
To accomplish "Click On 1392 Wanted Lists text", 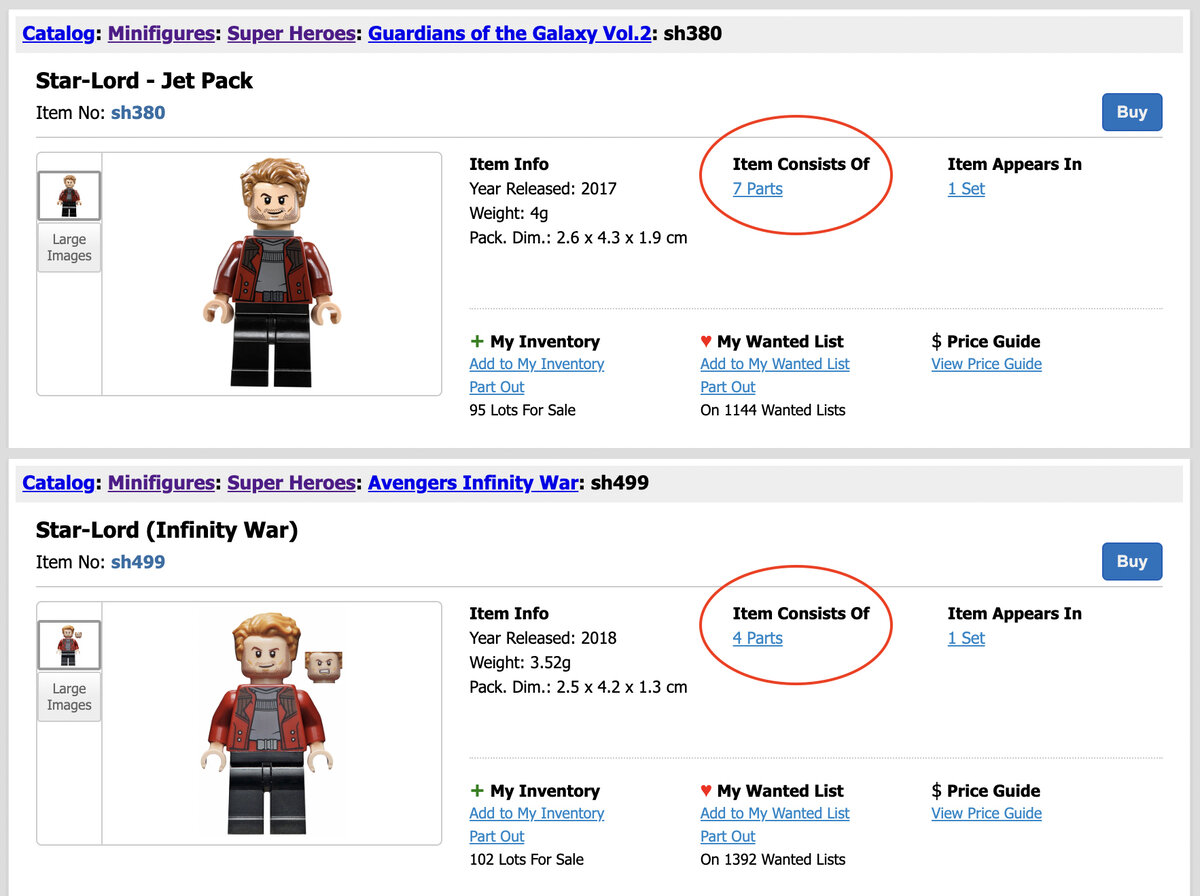I will [x=772, y=859].
